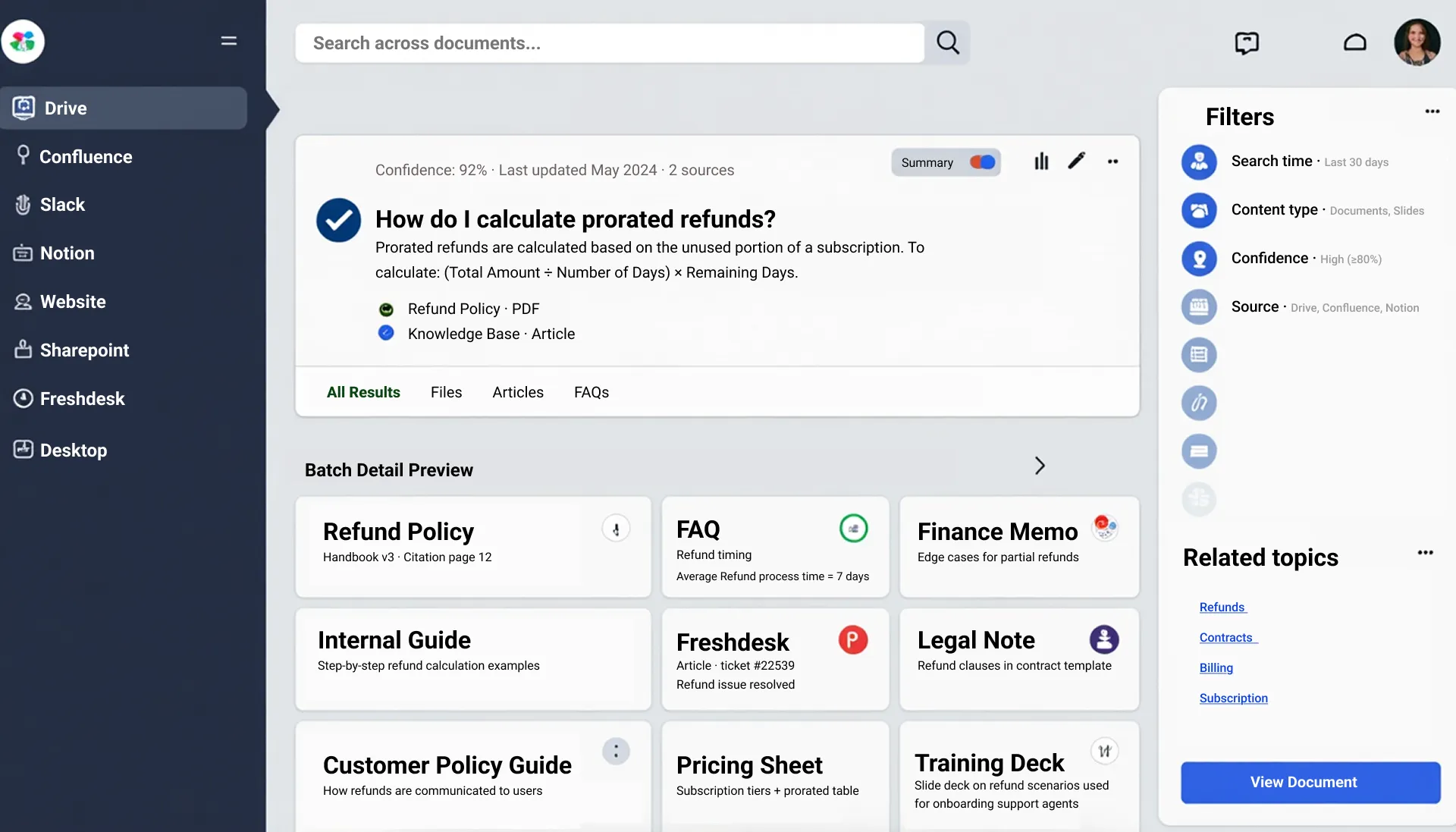Click the Source filter's Drive icon

pos(1199,306)
